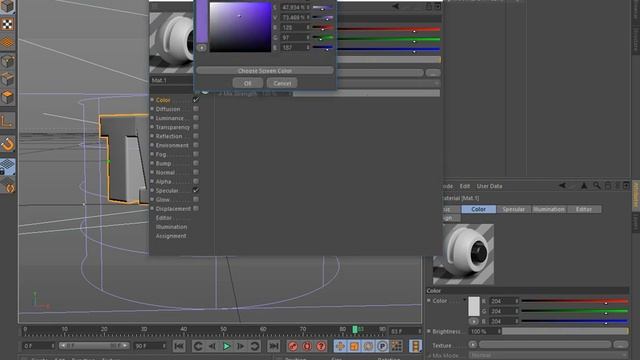The width and height of the screenshot is (640, 360).
Task: Toggle the orange scale keying icon
Action: click(x=354, y=346)
